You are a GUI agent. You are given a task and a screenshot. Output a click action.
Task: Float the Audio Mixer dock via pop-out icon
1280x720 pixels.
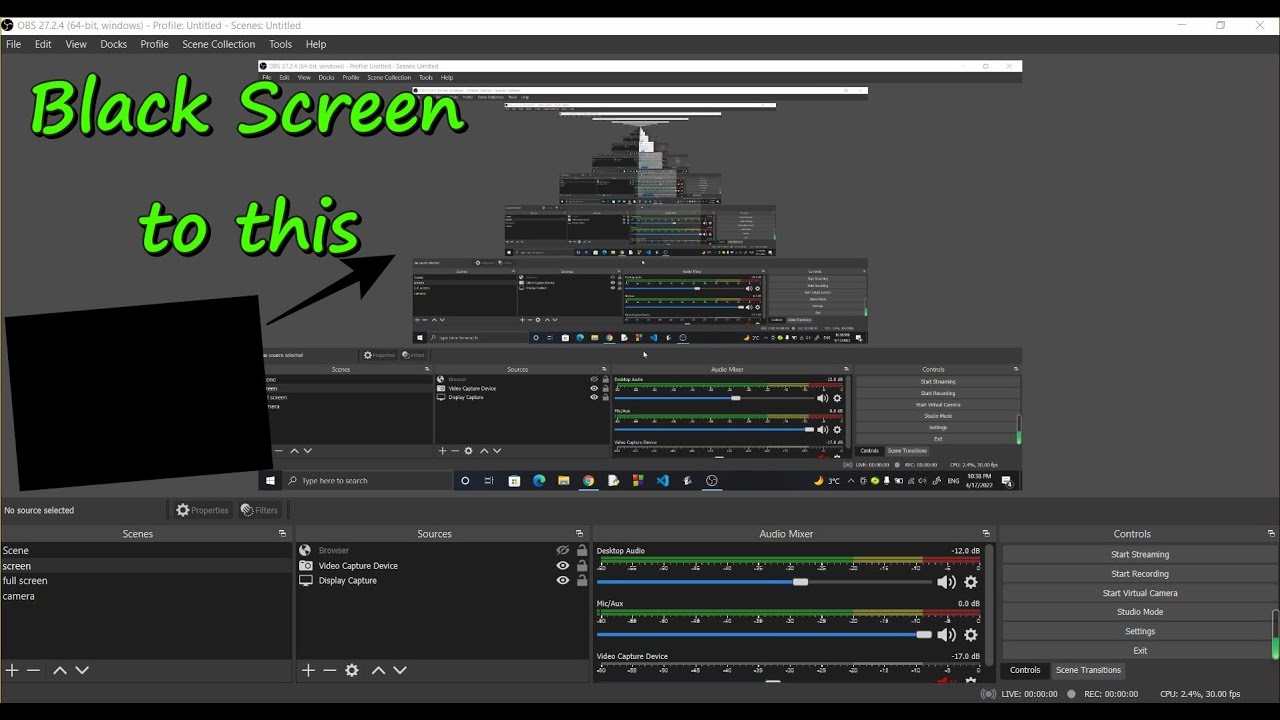point(986,534)
